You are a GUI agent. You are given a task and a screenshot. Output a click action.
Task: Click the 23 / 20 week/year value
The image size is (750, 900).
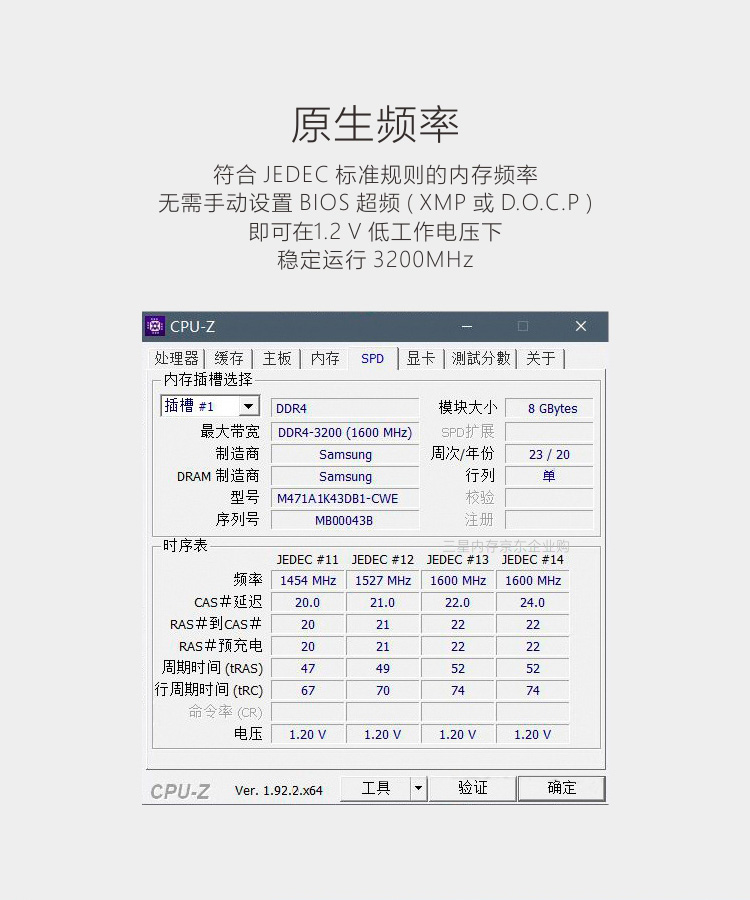pyautogui.click(x=549, y=455)
